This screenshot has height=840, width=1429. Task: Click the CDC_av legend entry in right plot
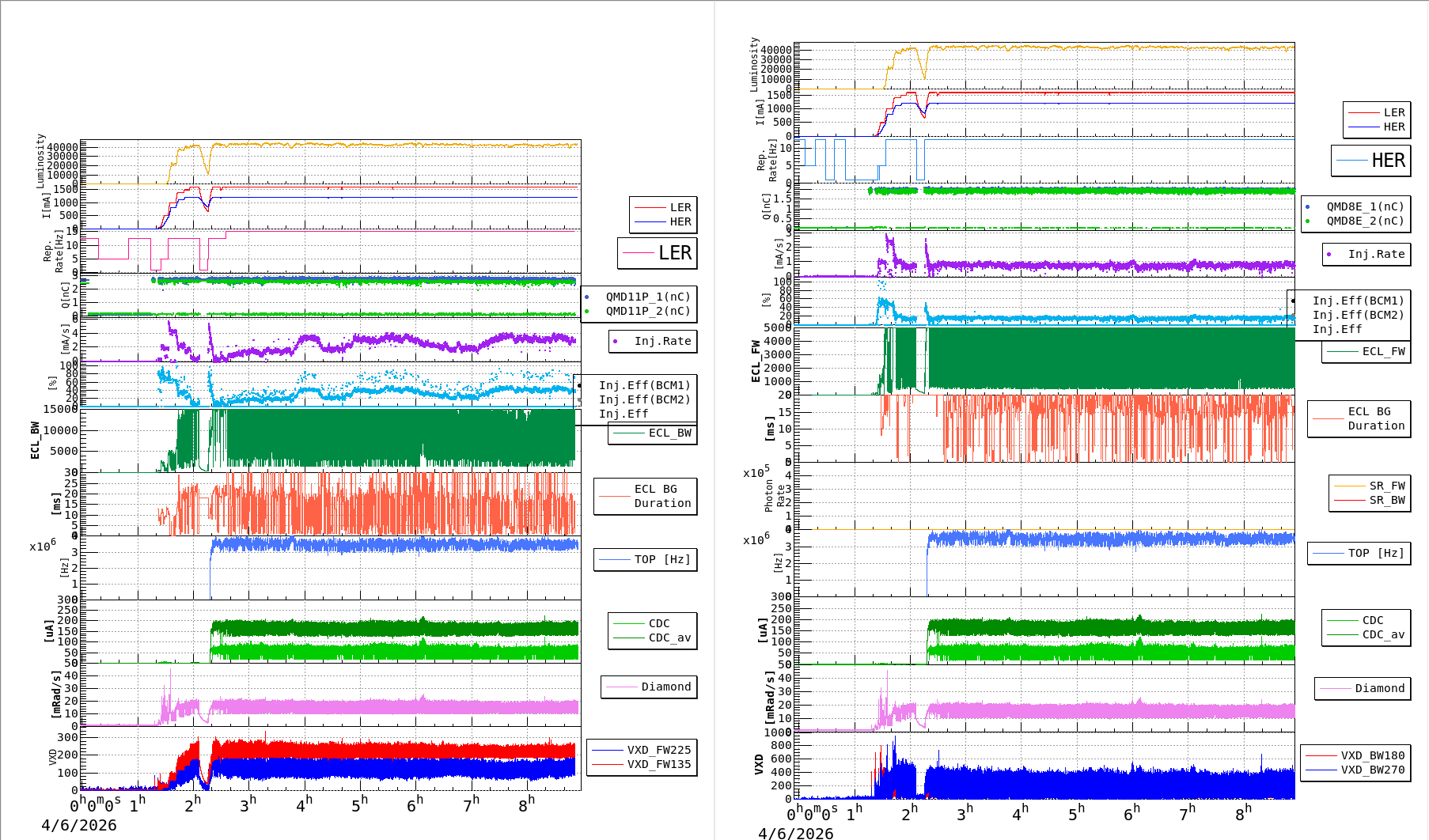(x=1366, y=634)
